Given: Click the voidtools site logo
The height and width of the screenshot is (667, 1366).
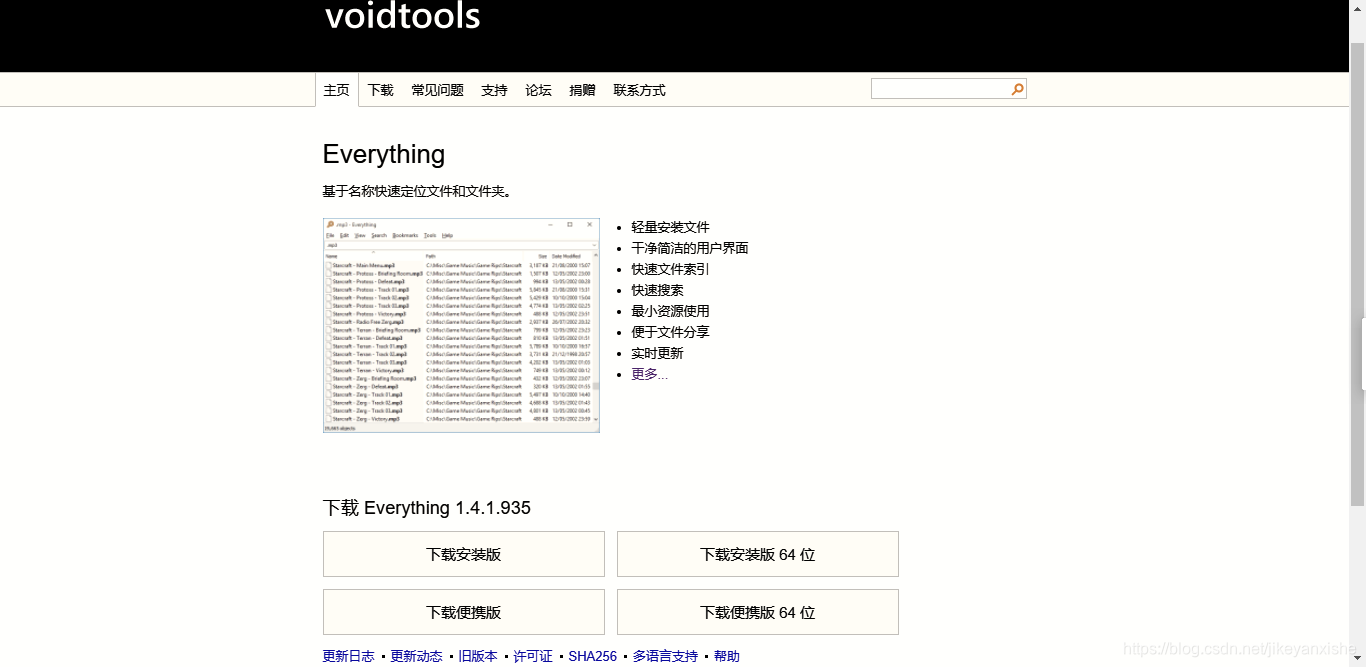Looking at the screenshot, I should click(402, 16).
